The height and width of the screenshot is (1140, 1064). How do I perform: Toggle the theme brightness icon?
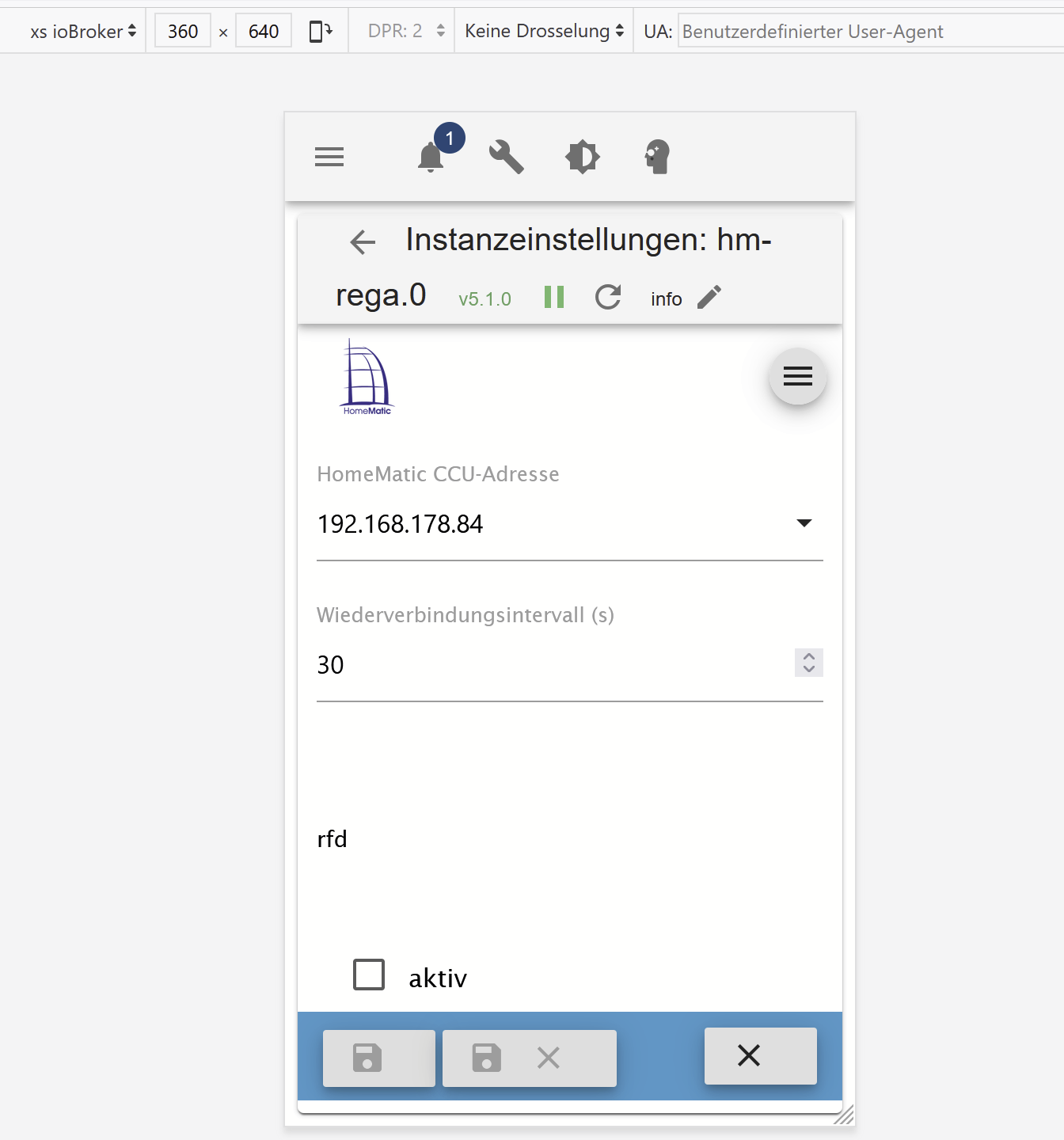(x=583, y=157)
